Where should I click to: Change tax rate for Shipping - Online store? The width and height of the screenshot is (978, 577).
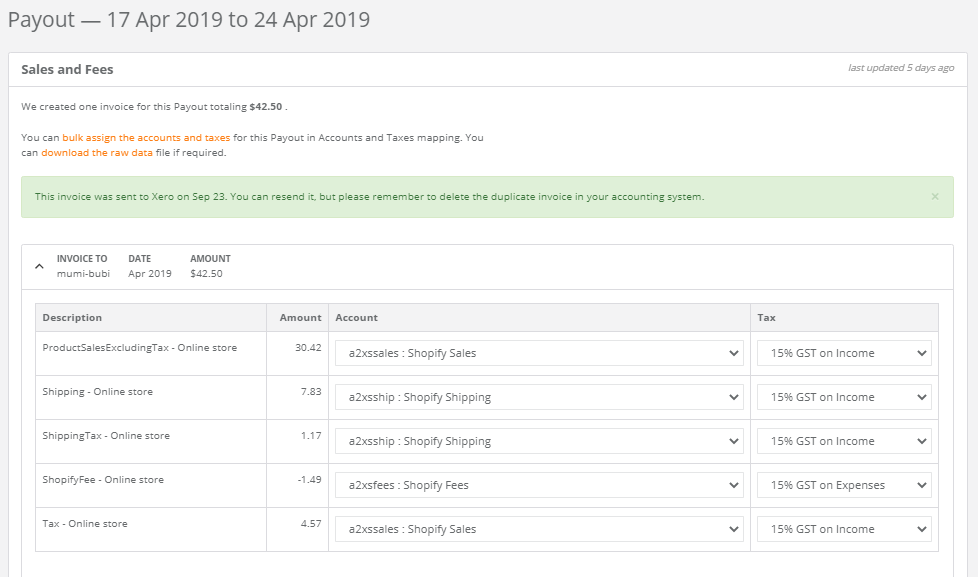844,397
